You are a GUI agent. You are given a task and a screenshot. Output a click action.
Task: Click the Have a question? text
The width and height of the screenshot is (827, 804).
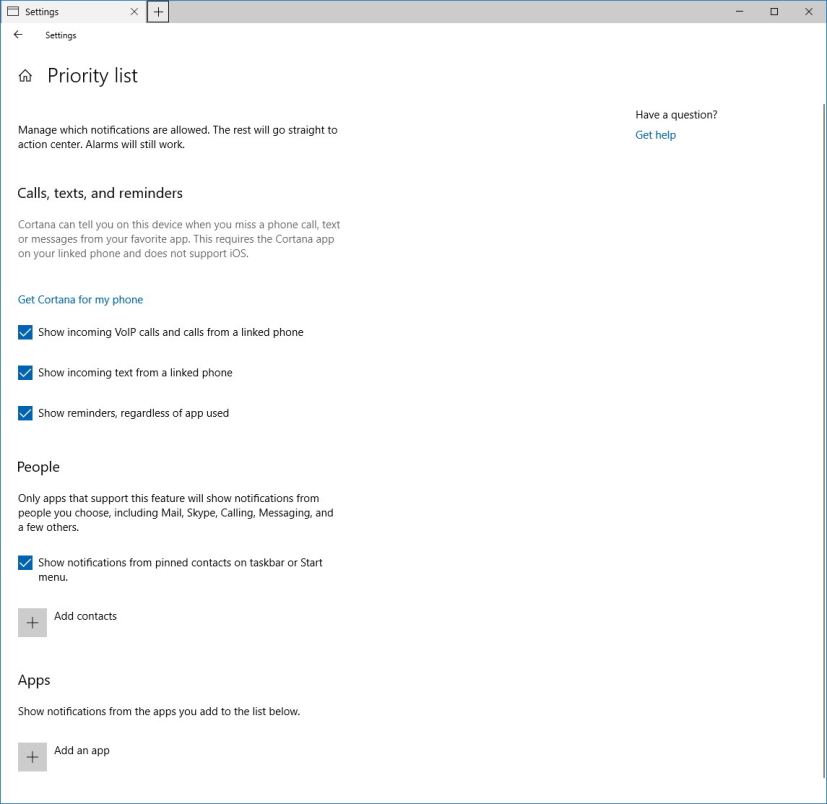[x=676, y=115]
